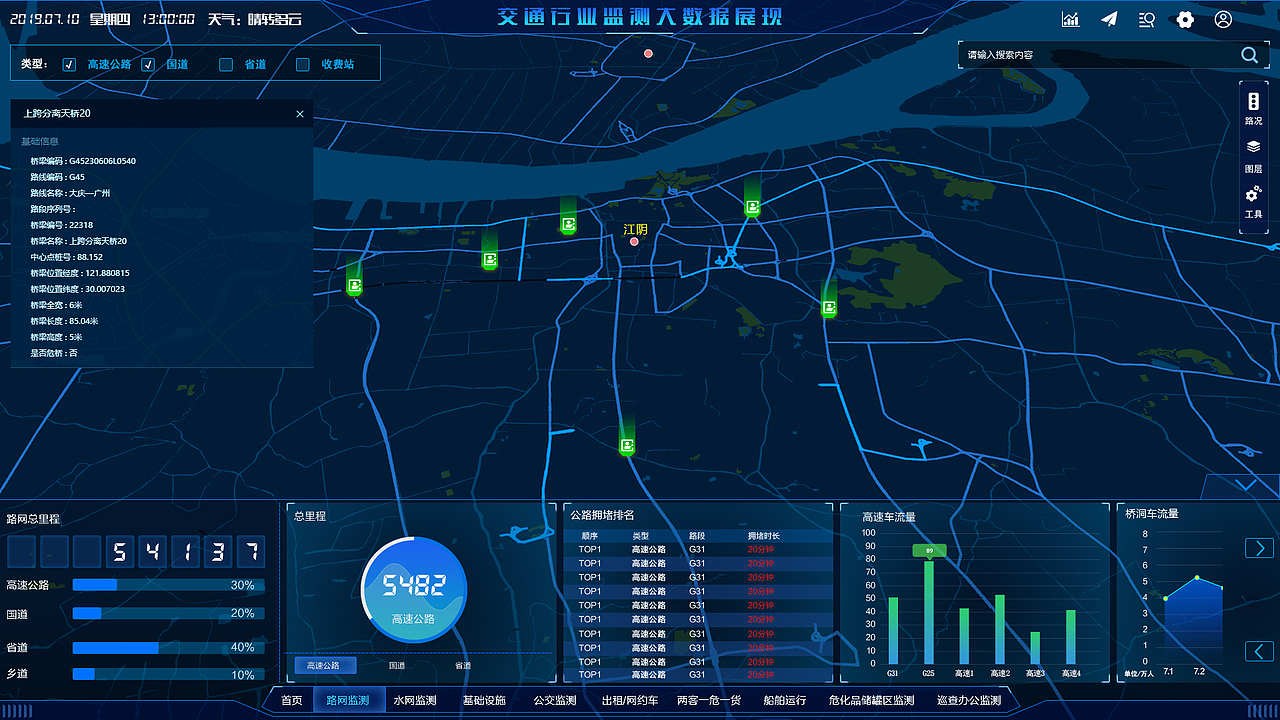Click the paper plane send icon

click(x=1109, y=19)
